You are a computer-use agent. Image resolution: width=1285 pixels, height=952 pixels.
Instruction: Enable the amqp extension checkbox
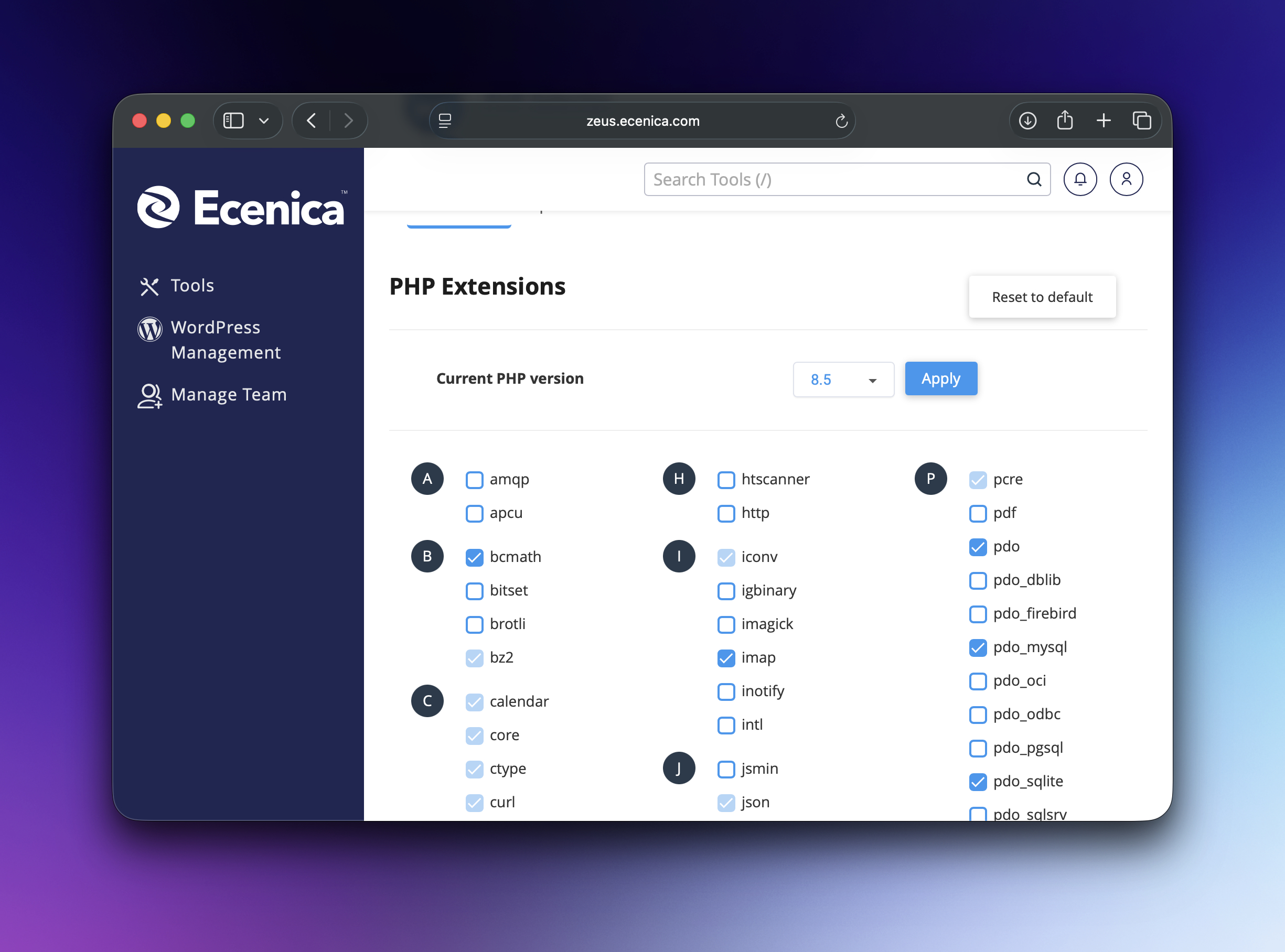[x=475, y=480]
